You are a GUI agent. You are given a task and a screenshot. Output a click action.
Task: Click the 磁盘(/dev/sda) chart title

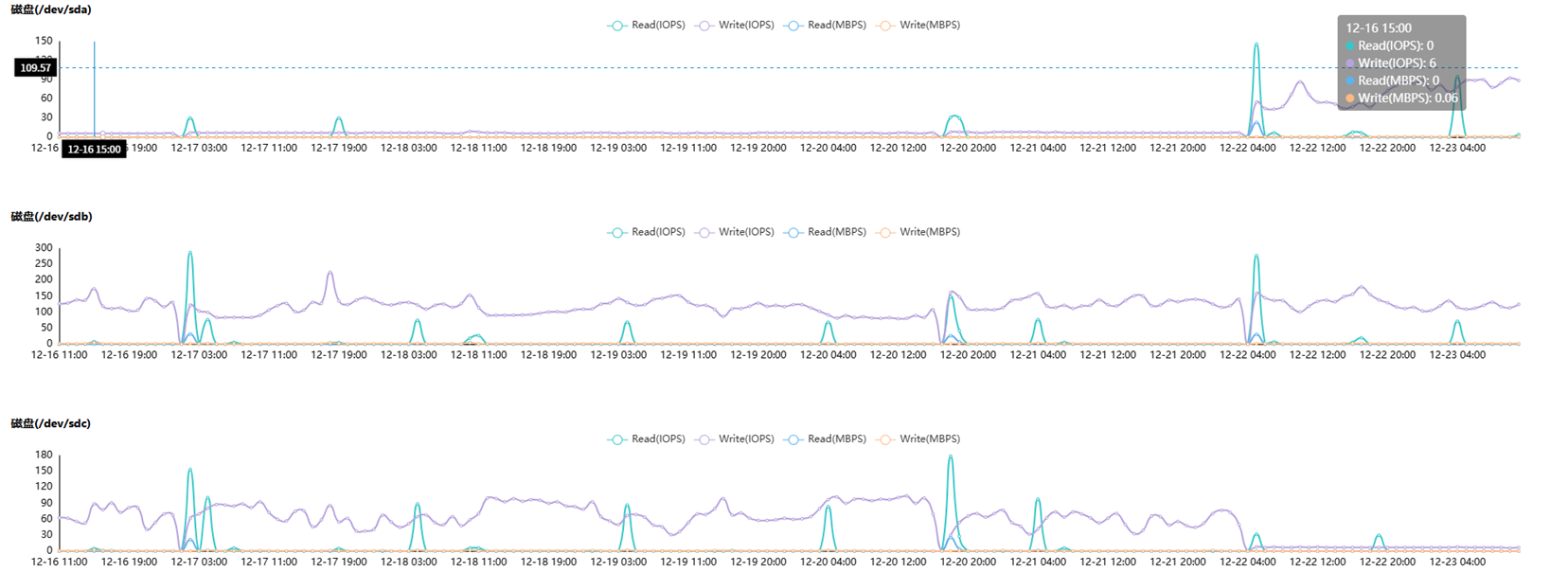pos(51,9)
